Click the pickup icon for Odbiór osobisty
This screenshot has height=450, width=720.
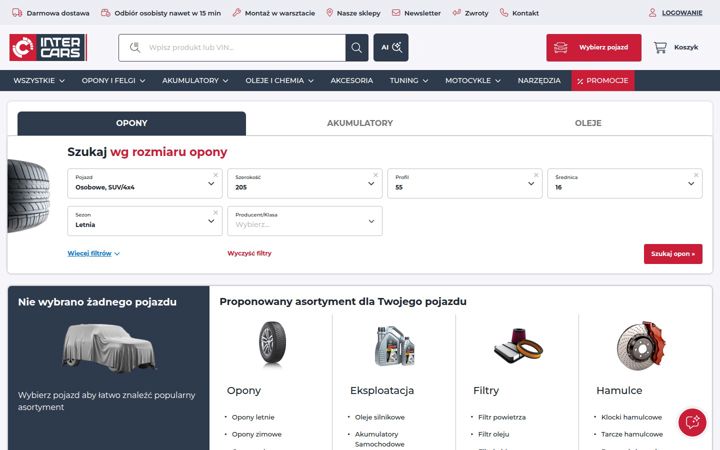106,13
